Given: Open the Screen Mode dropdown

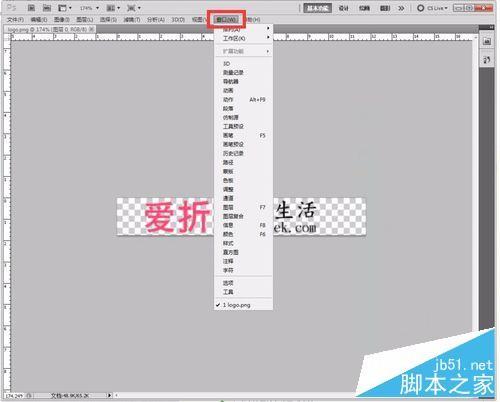Looking at the screenshot, I should (x=134, y=8).
